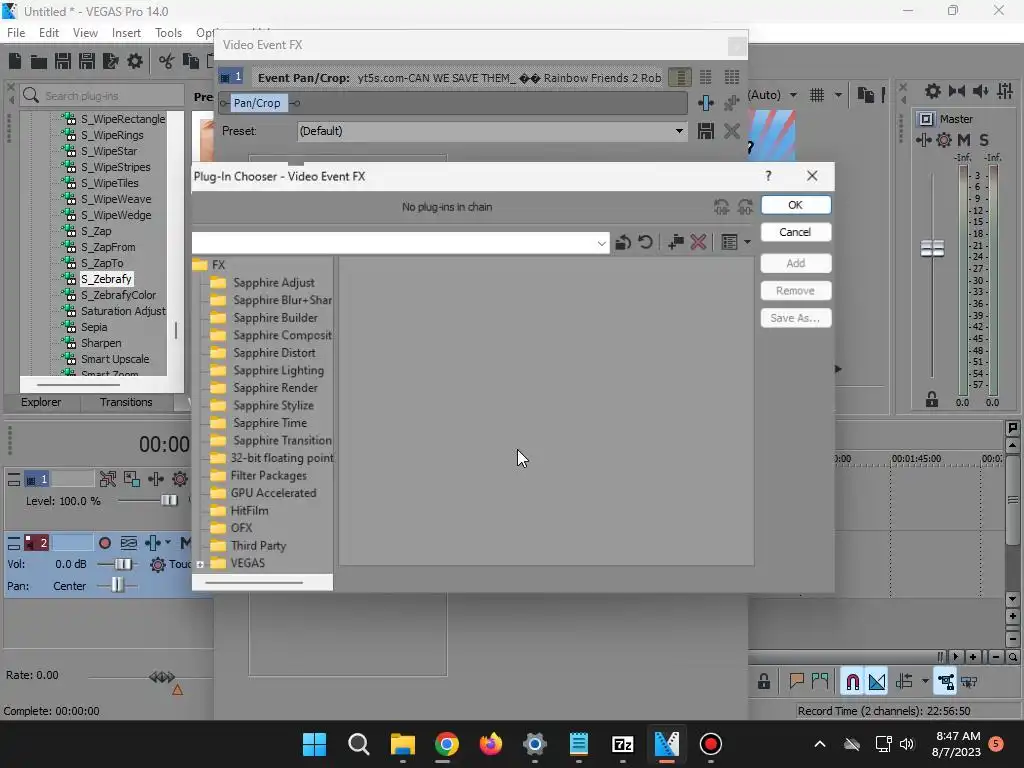Click the Copy icon in main toolbar
1024x768 pixels.
(x=191, y=61)
